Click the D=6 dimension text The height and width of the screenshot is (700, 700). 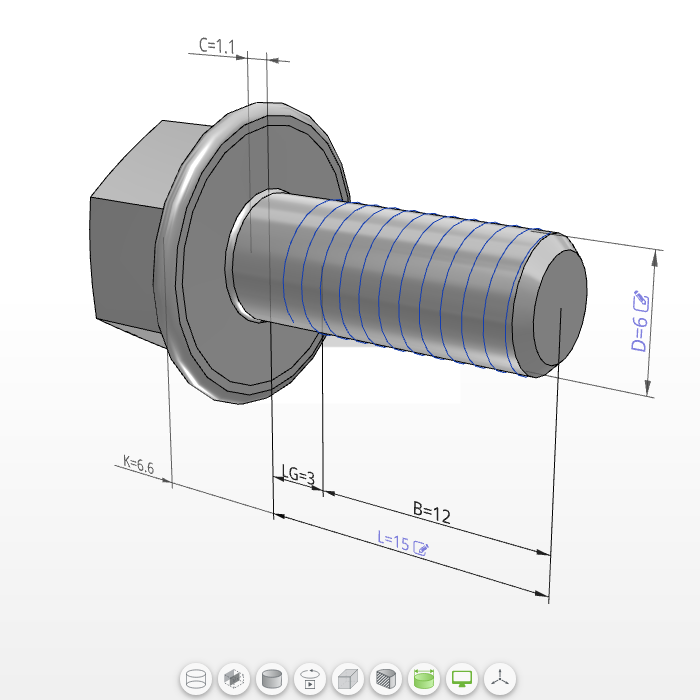(x=639, y=333)
